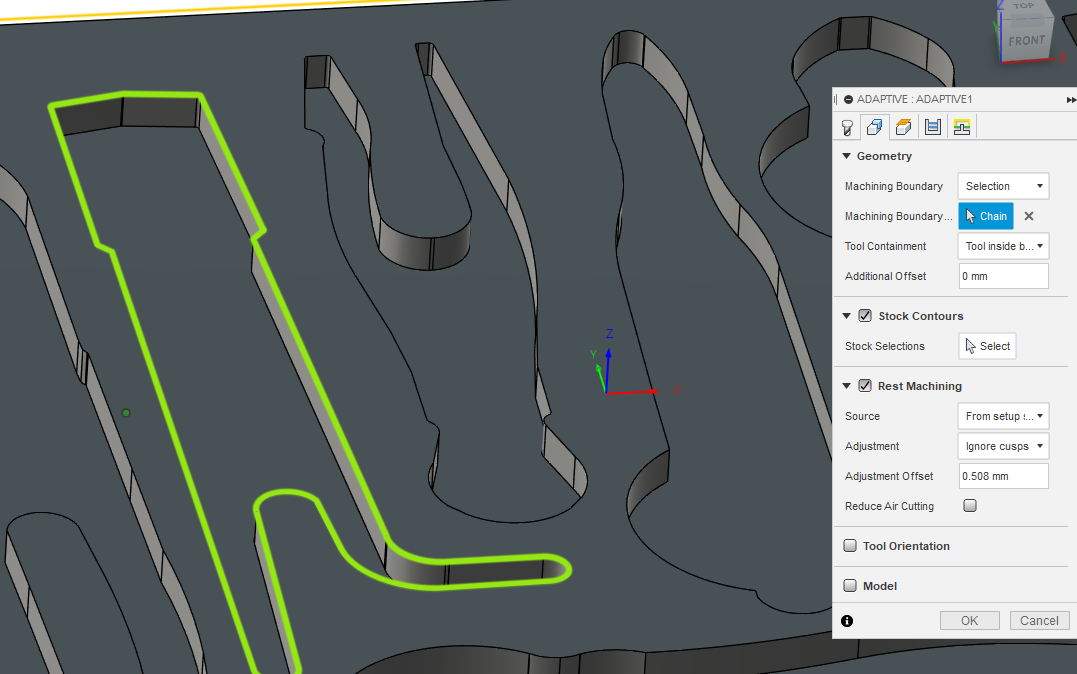Collapse the Rest Machining section

846,386
